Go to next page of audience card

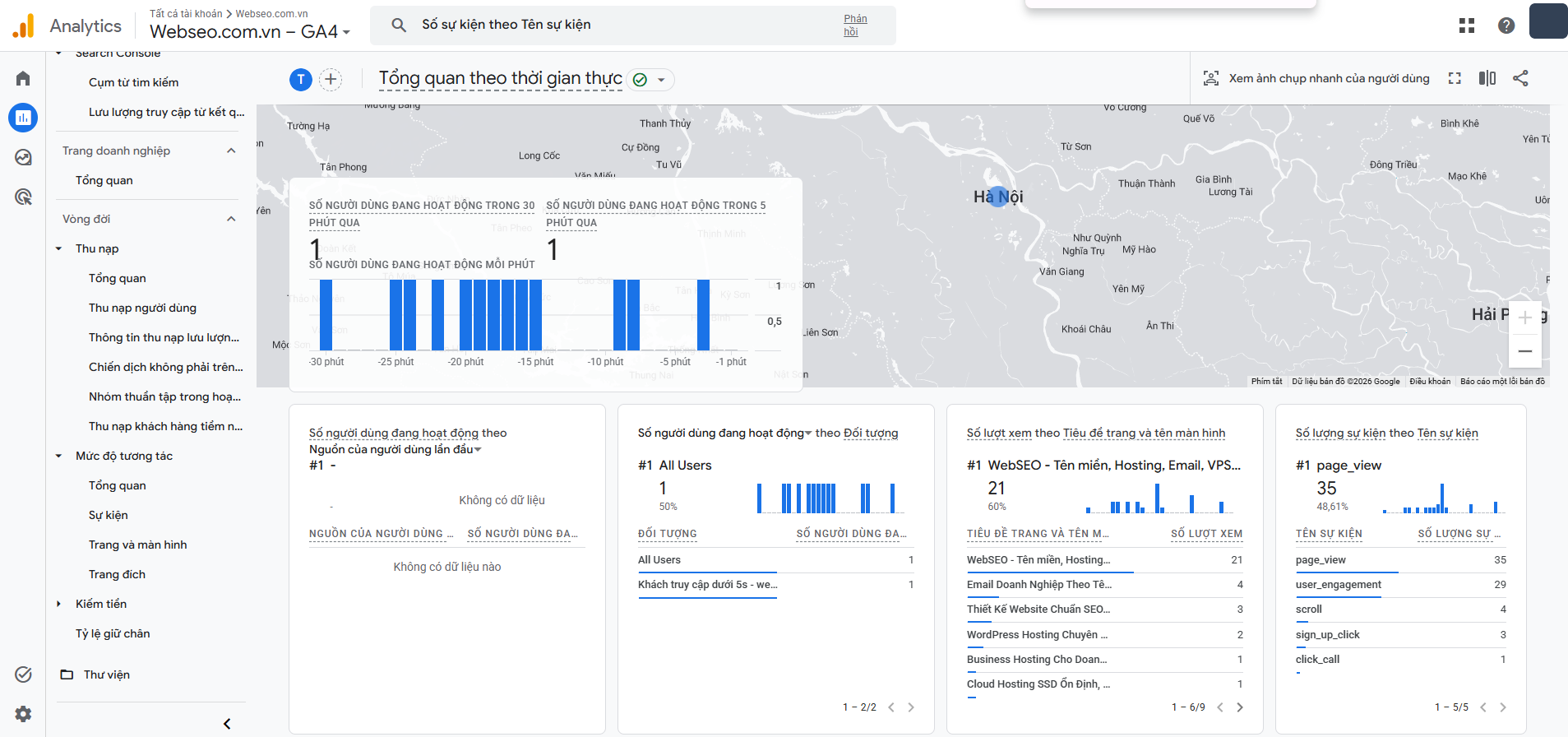(x=911, y=707)
